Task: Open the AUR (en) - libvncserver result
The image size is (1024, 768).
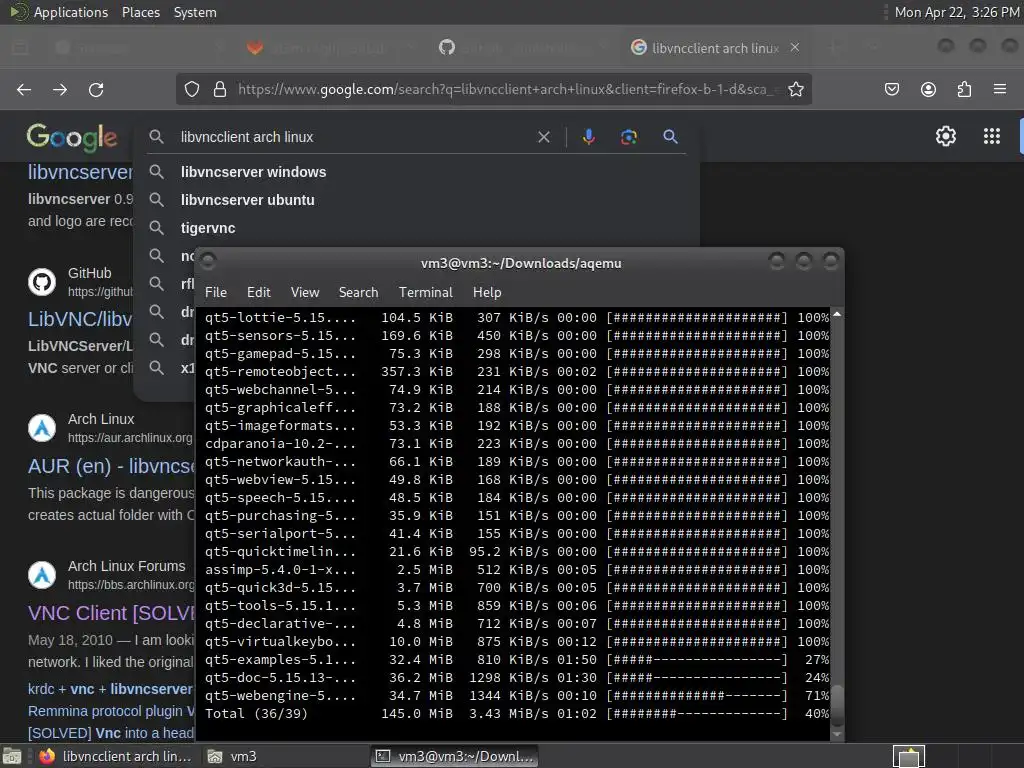Action: 111,466
